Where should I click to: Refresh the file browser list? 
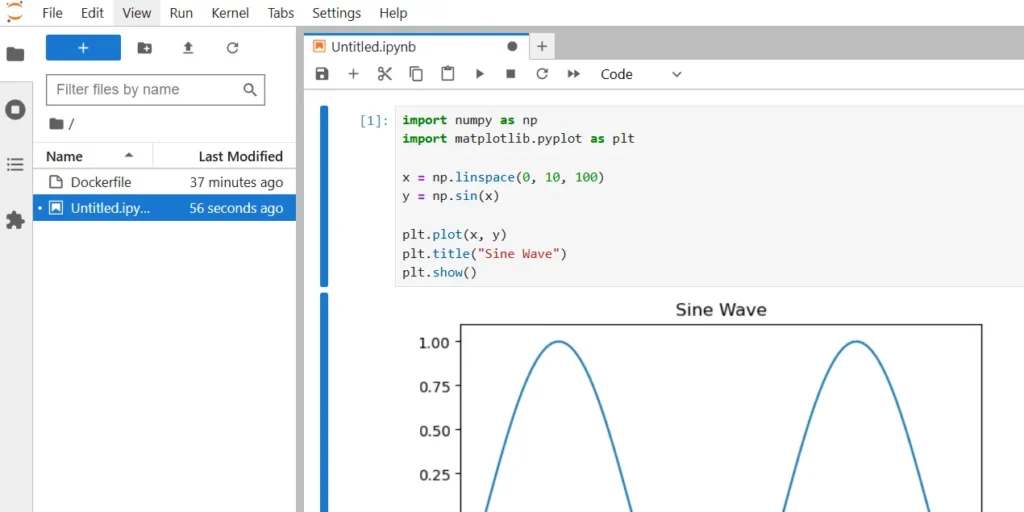pos(232,48)
